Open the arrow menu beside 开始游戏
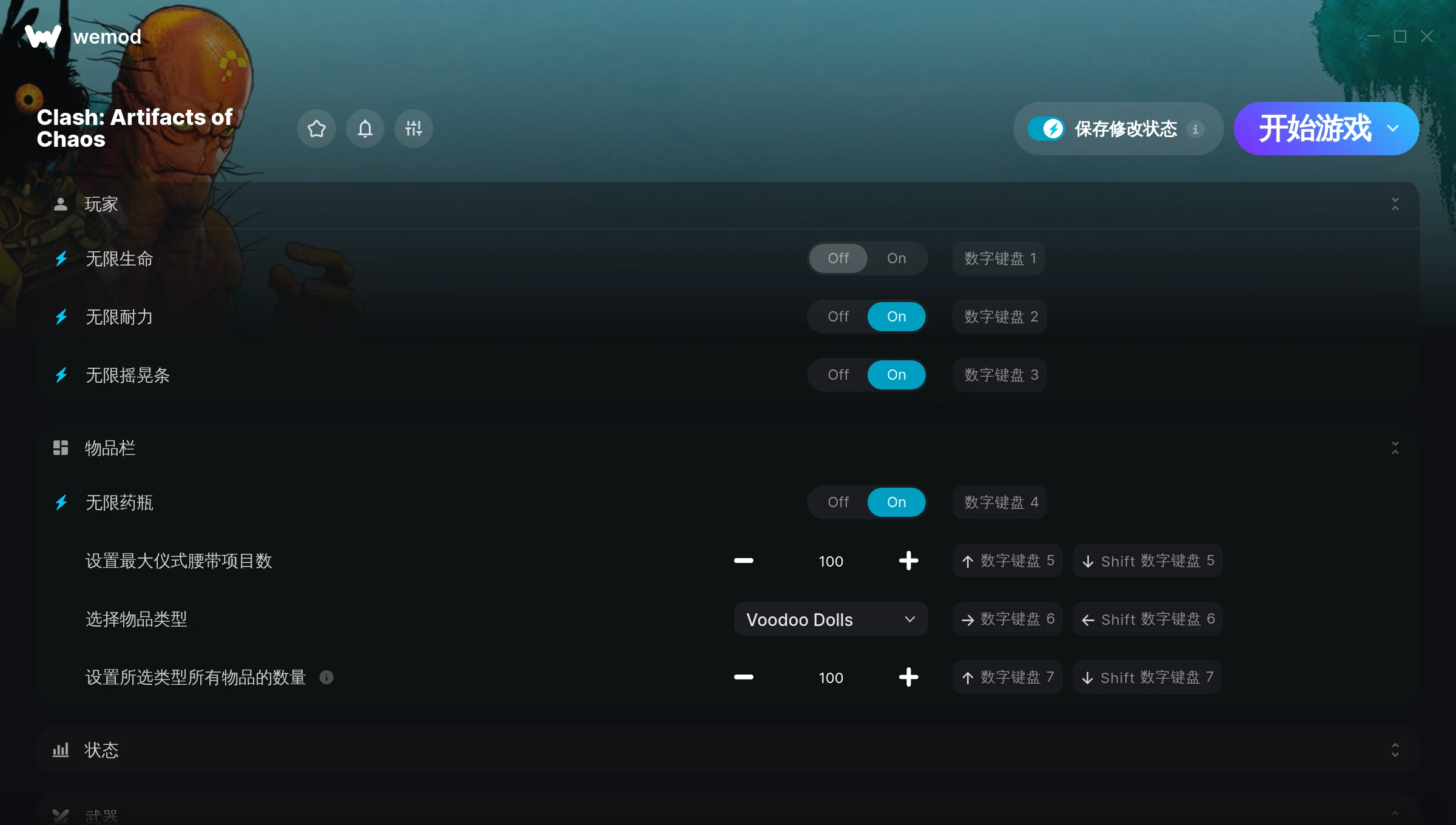This screenshot has height=825, width=1456. pos(1393,129)
